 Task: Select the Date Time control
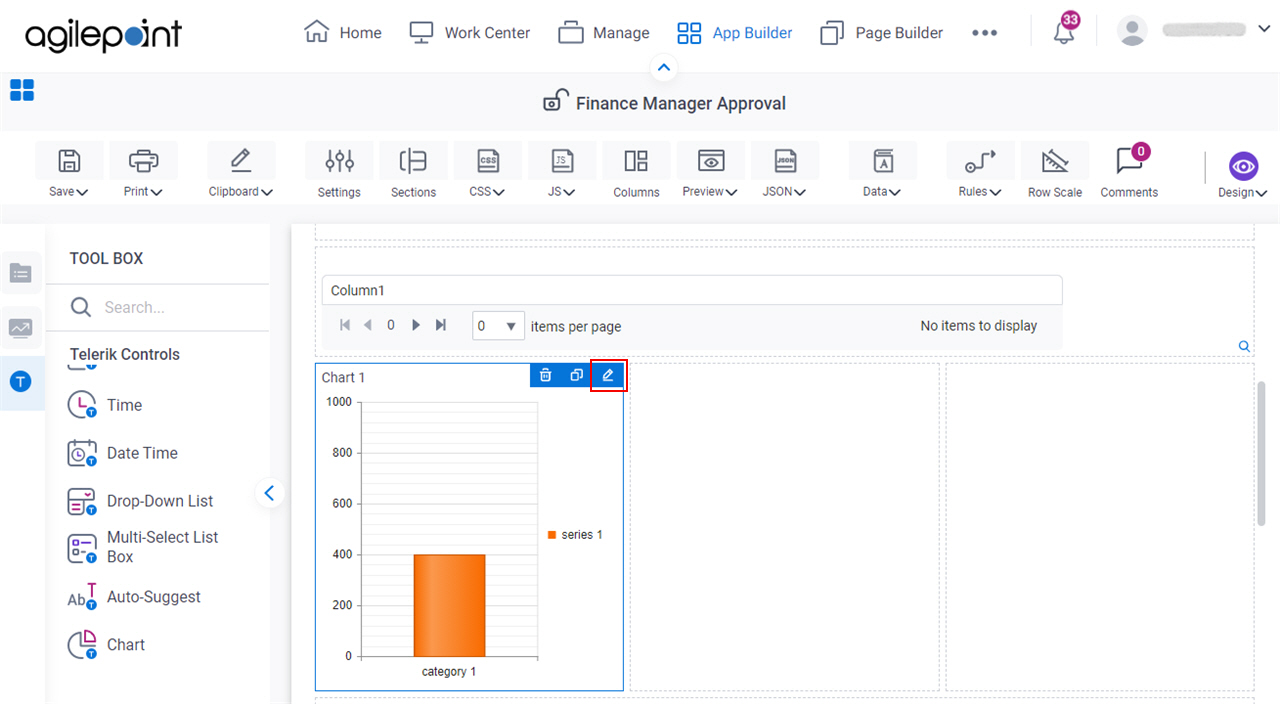[x=122, y=453]
